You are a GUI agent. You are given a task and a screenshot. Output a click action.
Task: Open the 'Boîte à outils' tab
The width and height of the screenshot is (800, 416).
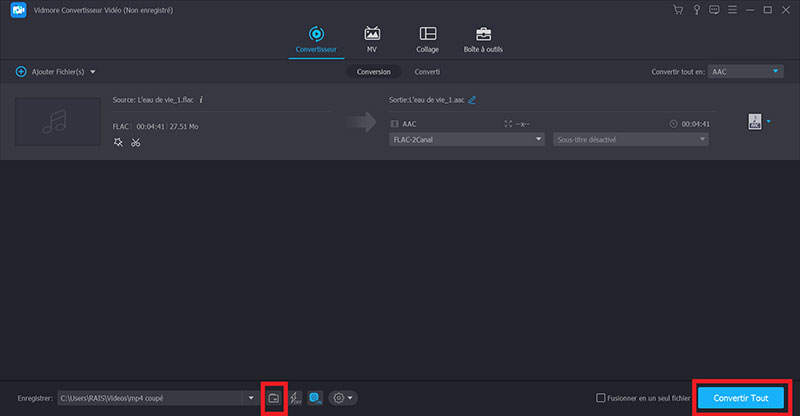pyautogui.click(x=483, y=39)
